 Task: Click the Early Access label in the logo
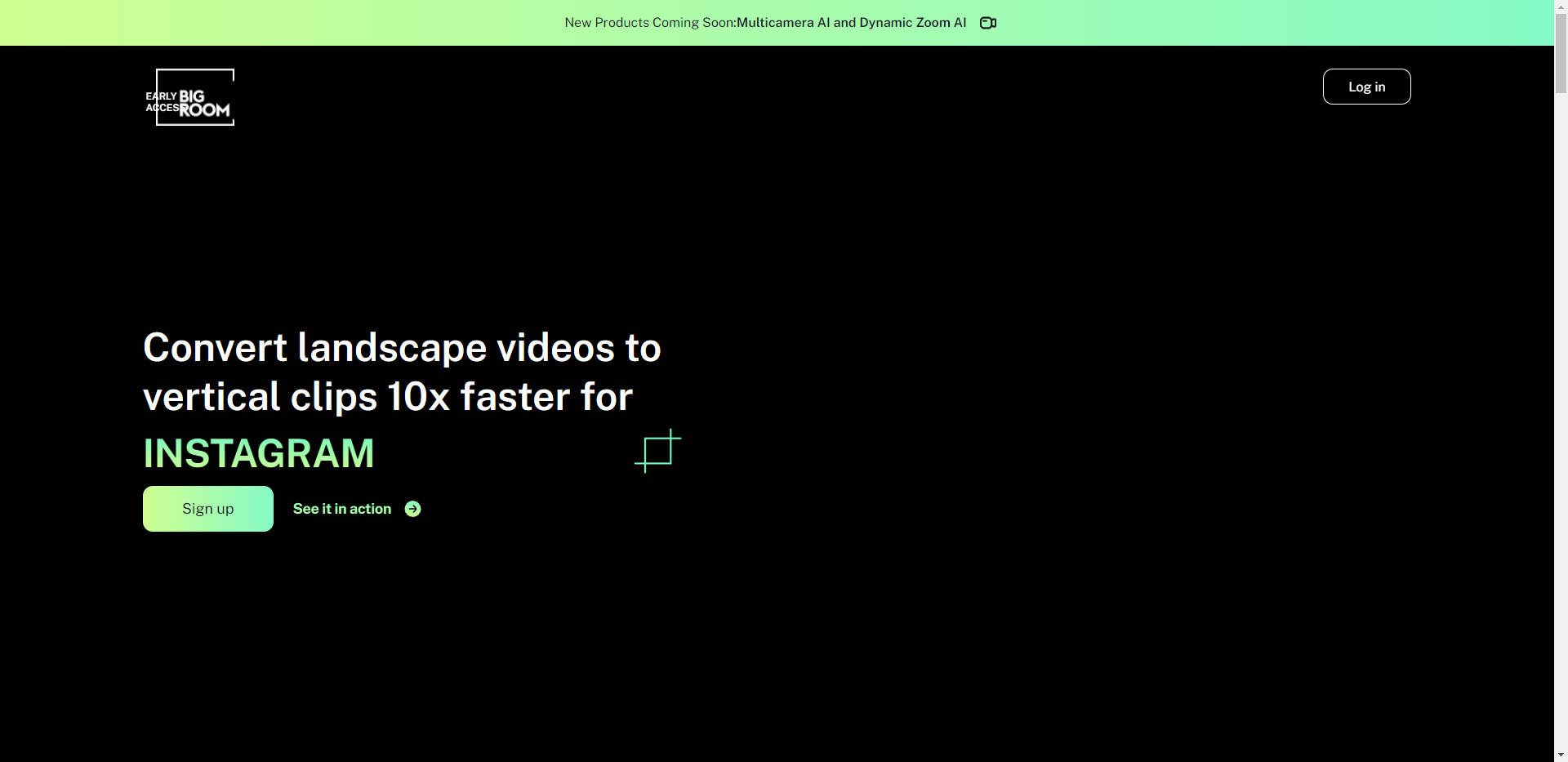pos(161,102)
